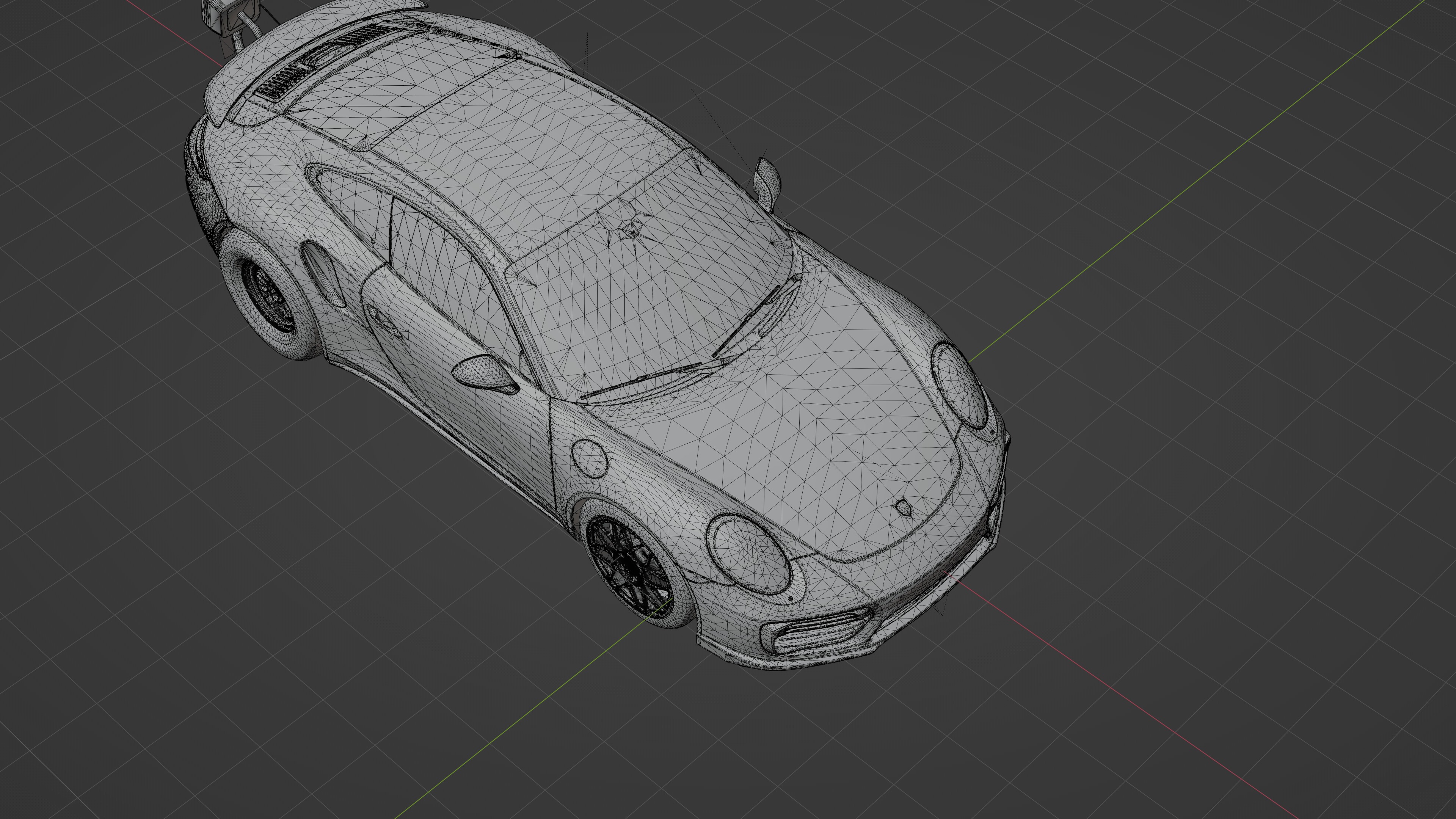Screen dimensions: 1456x819
Task: Click the headlight on the far front corner
Action: point(959,385)
